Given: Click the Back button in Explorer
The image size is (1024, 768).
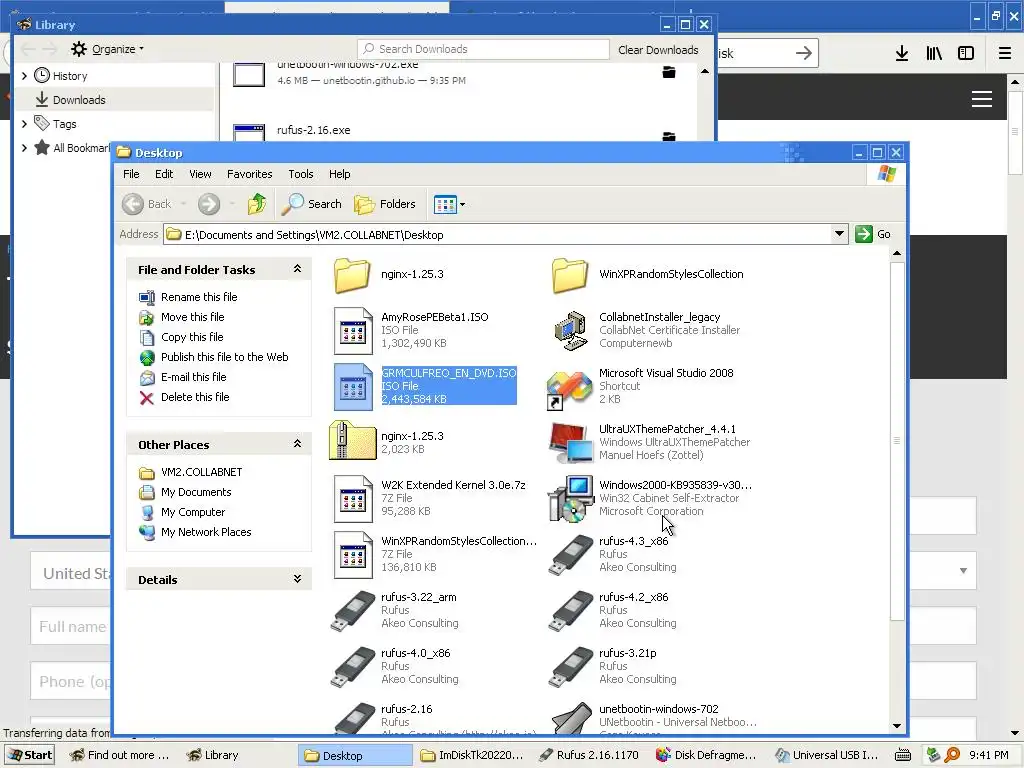Looking at the screenshot, I should click(x=147, y=204).
